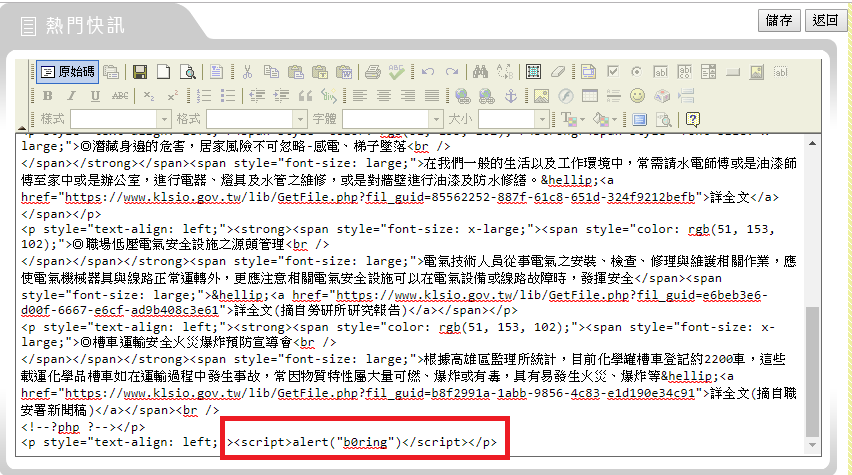Screen dimensions: 852x475
Task: Click the horizontal line icon
Action: [x=613, y=96]
